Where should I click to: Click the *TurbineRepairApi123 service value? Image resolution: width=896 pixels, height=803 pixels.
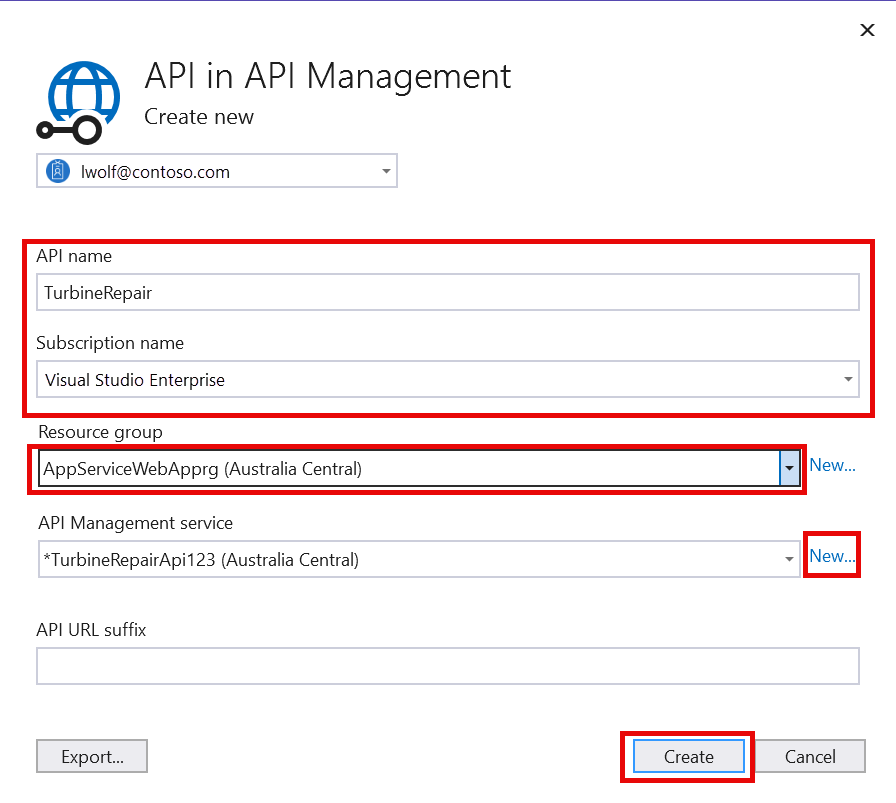click(200, 559)
